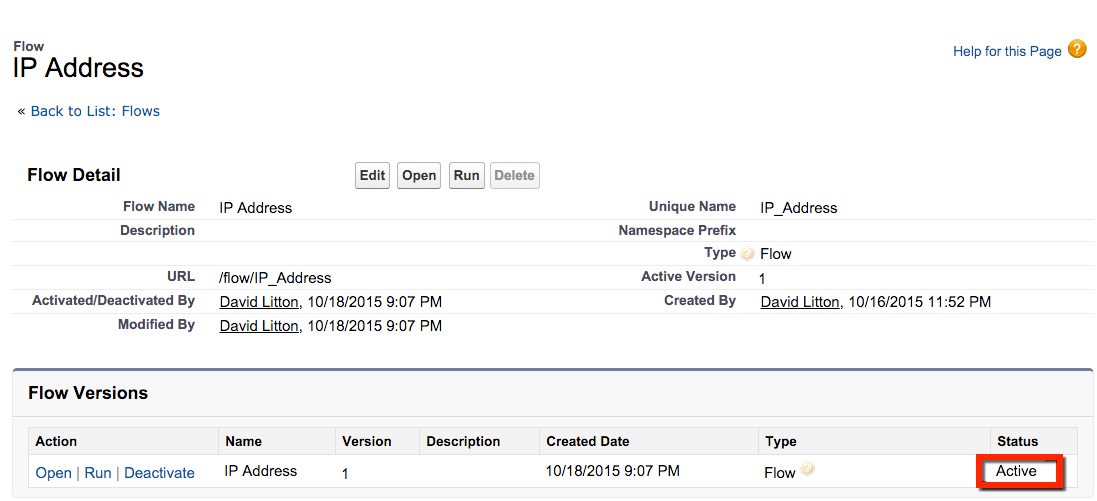Click the orange help question mark icon

pyautogui.click(x=1077, y=49)
